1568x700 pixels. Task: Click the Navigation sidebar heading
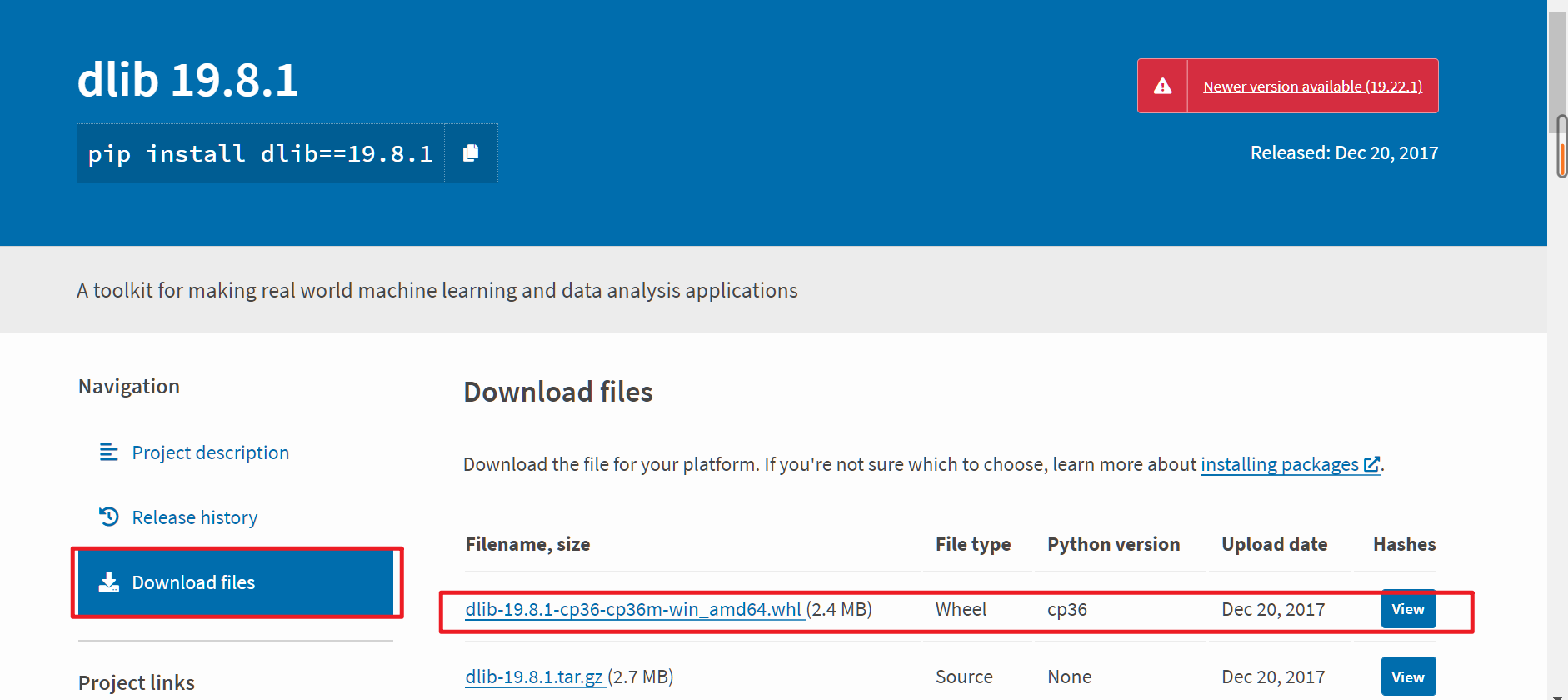tap(129, 386)
